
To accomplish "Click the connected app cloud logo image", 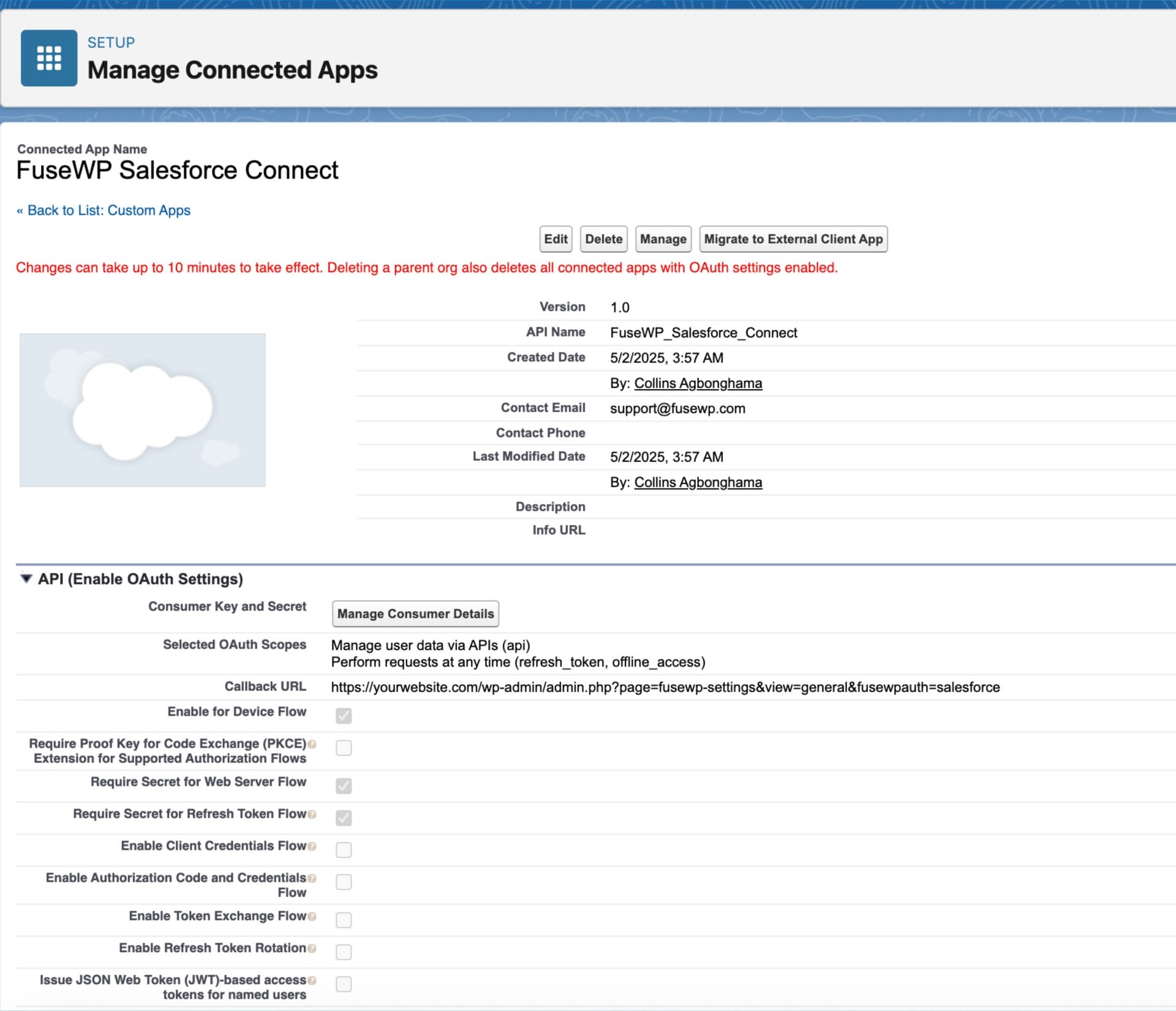I will click(143, 410).
